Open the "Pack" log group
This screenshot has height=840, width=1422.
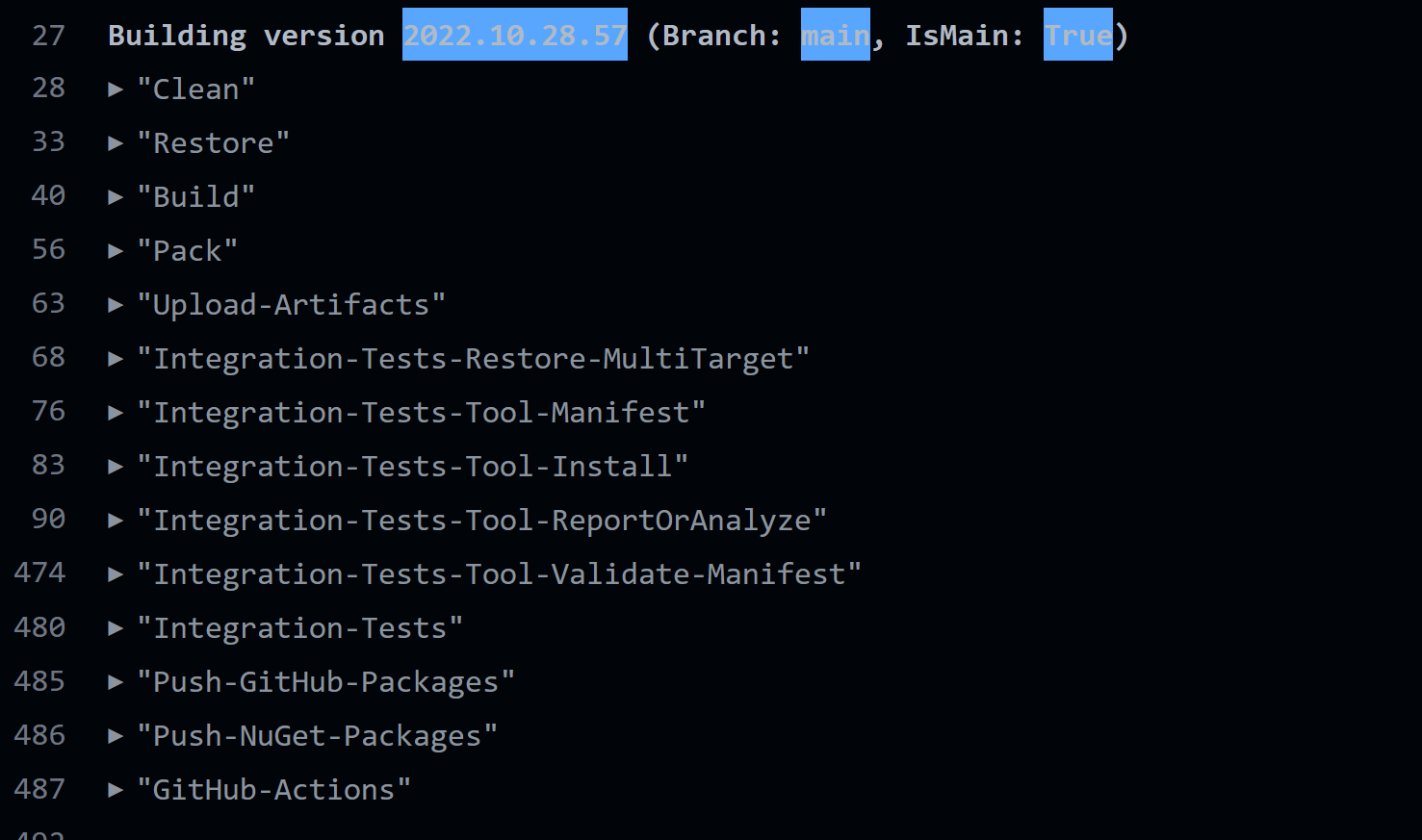pos(116,251)
